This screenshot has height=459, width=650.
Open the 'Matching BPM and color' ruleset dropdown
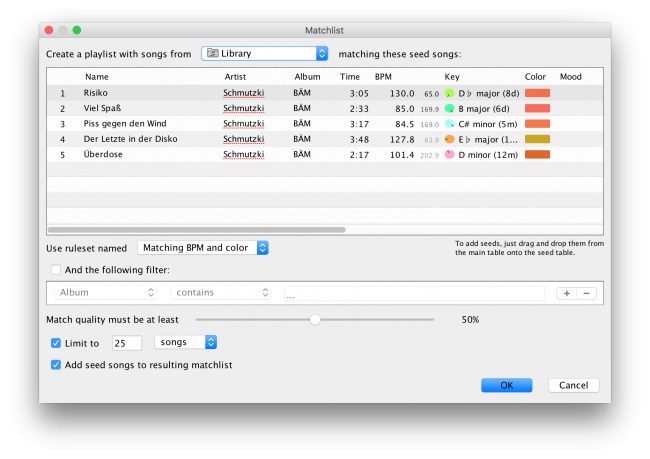coord(203,248)
